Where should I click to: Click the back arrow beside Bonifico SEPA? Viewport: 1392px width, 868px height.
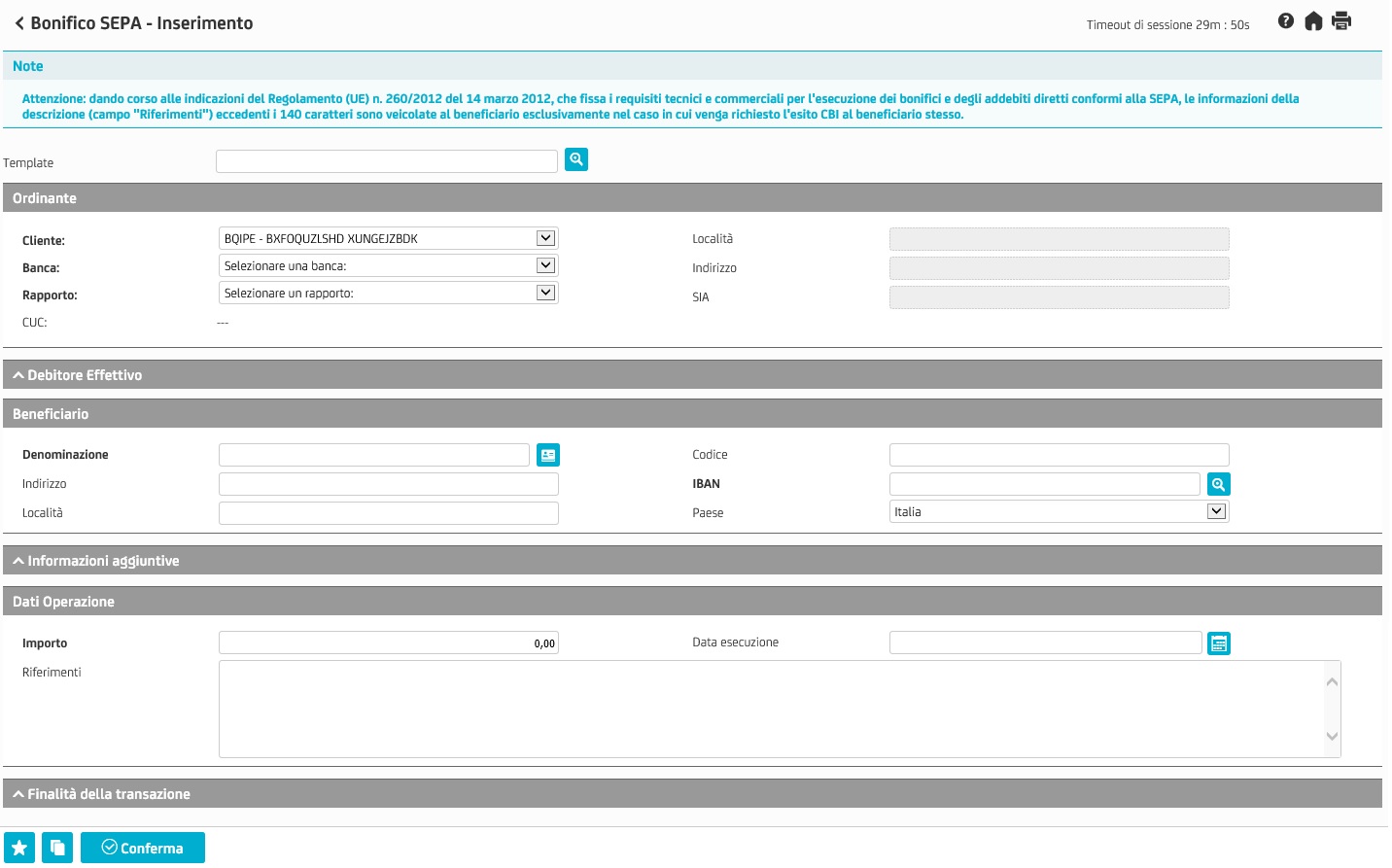[18, 23]
